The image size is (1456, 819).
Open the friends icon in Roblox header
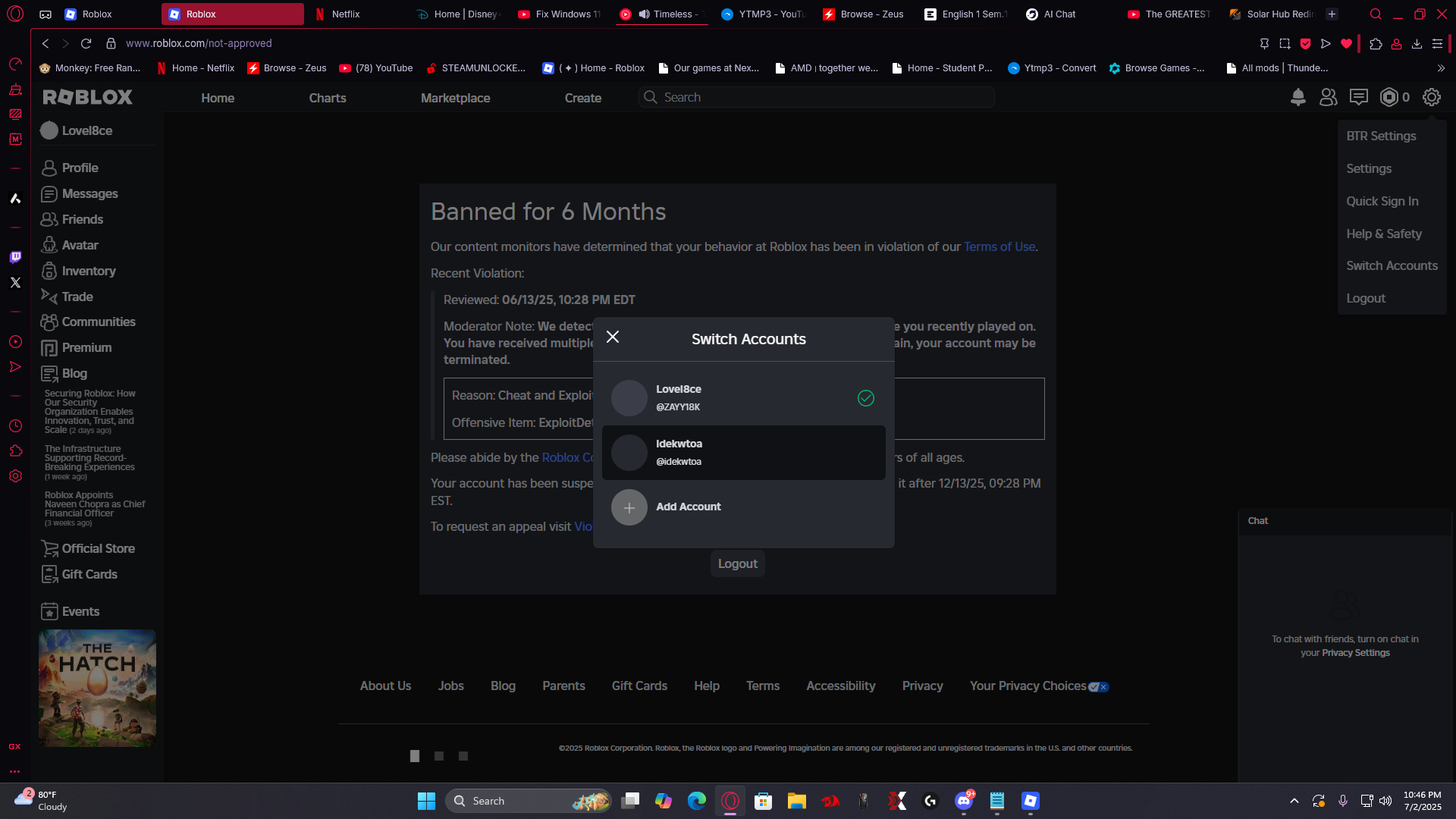point(1329,97)
